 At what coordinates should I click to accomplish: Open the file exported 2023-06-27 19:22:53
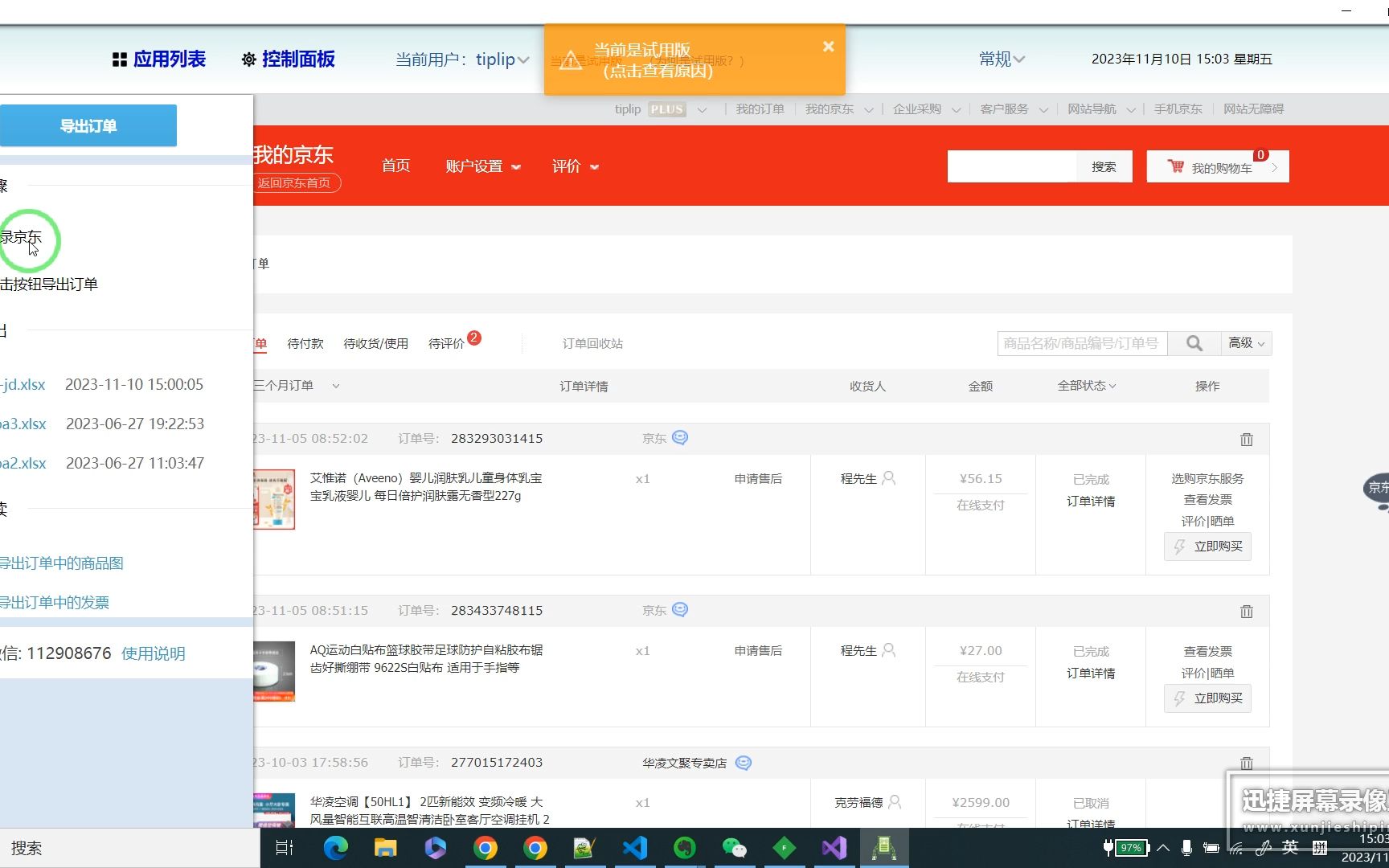click(x=23, y=424)
